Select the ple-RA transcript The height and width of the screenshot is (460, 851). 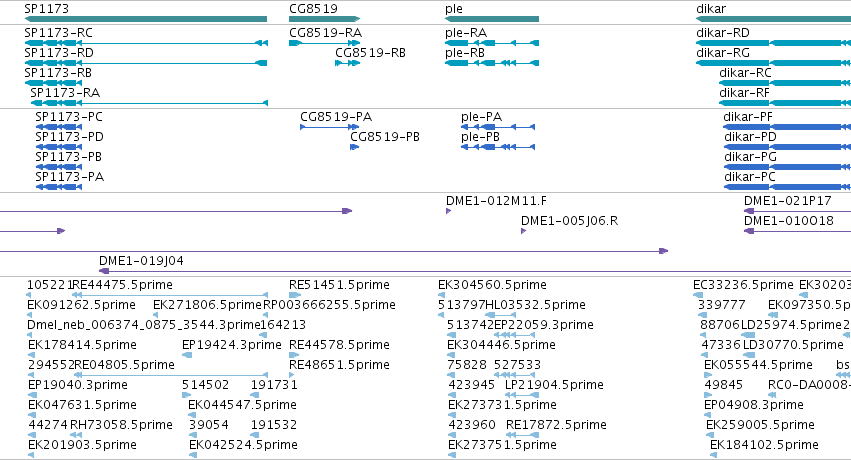[x=492, y=43]
